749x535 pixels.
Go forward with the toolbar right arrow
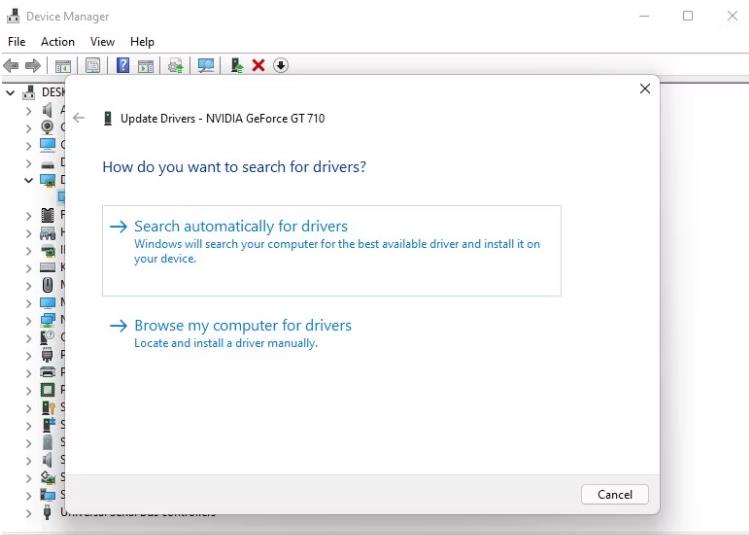pos(32,65)
